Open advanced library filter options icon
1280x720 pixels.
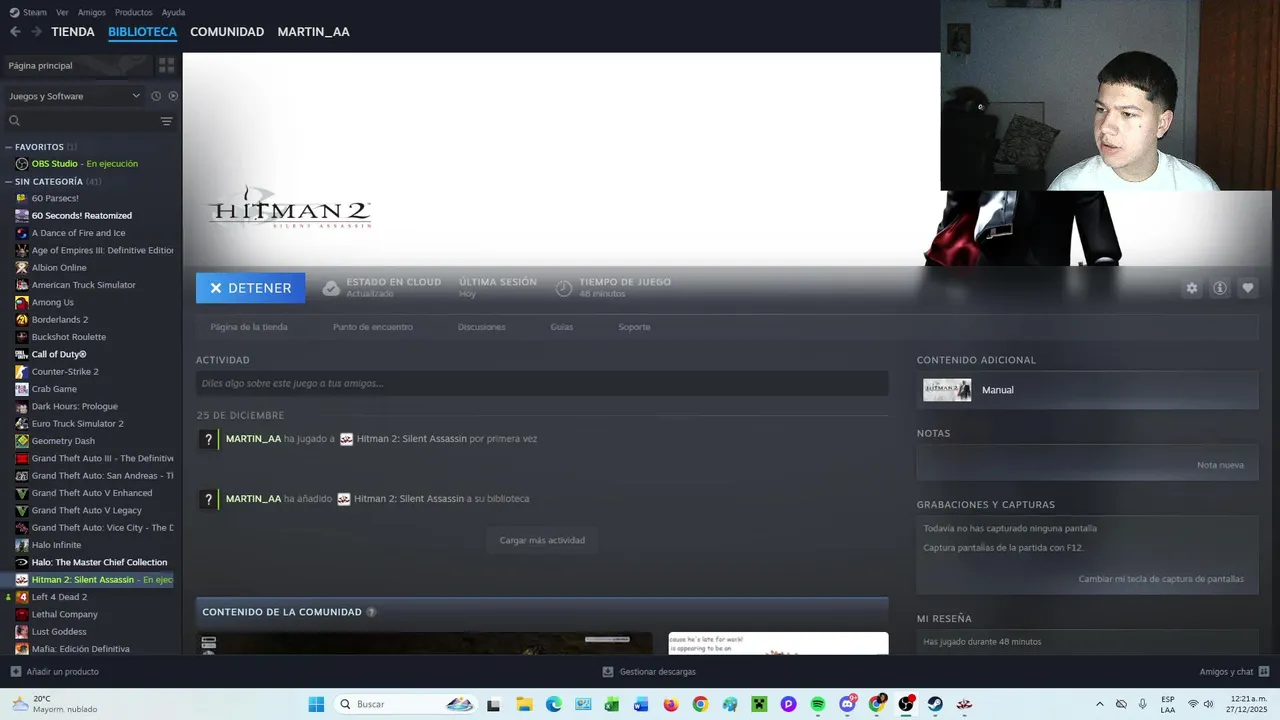click(166, 121)
